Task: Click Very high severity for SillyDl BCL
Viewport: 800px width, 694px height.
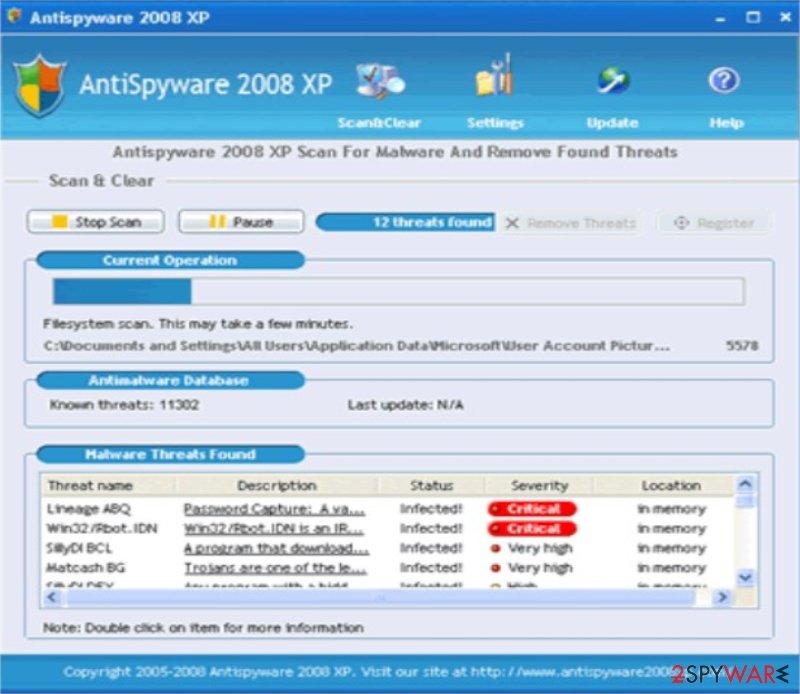Action: click(x=532, y=548)
